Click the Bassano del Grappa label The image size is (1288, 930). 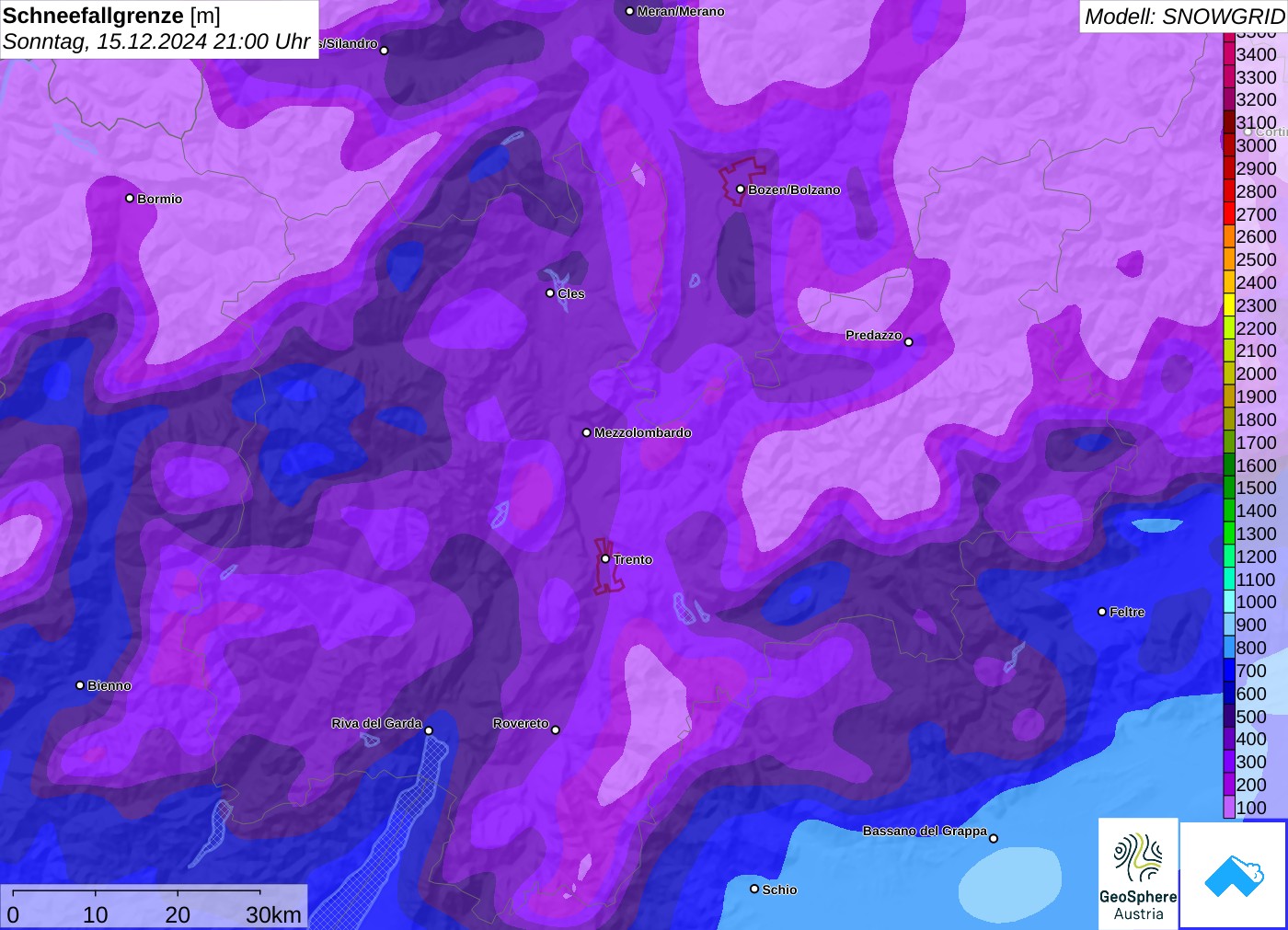[x=925, y=831]
